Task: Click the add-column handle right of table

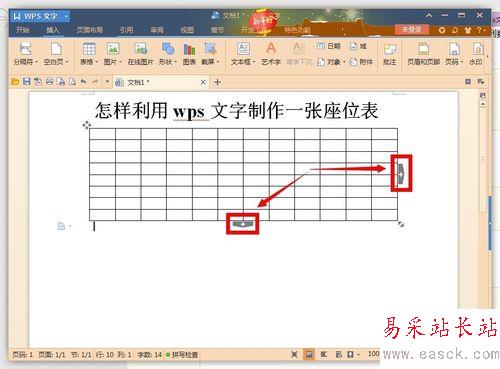Action: coord(401,174)
